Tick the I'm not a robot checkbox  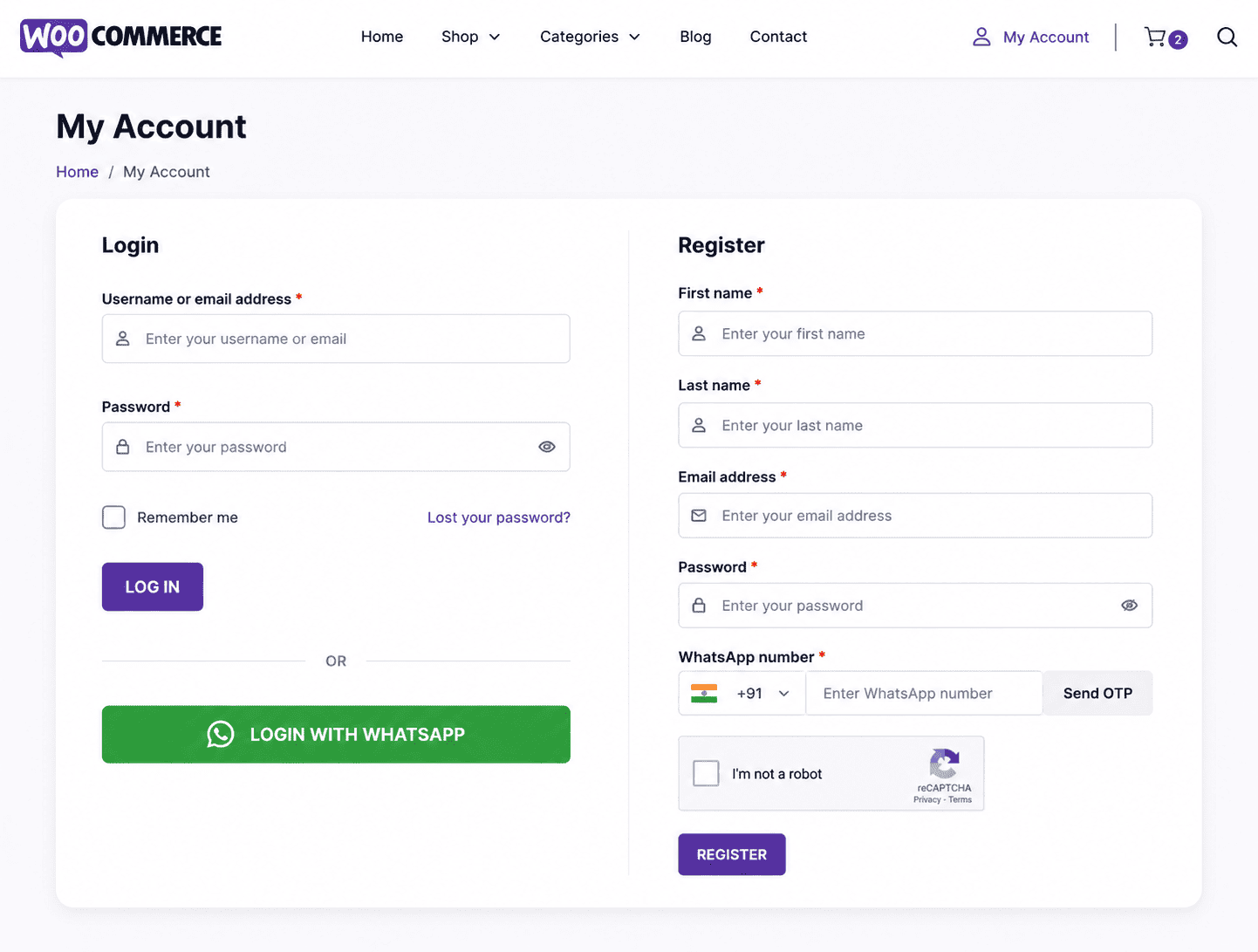706,773
